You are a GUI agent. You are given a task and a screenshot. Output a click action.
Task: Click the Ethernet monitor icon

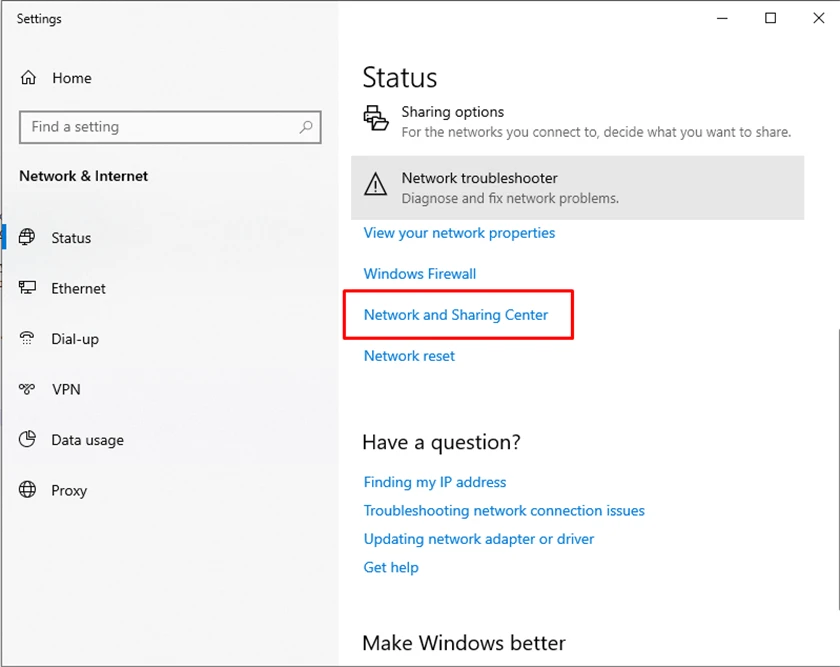coord(27,288)
